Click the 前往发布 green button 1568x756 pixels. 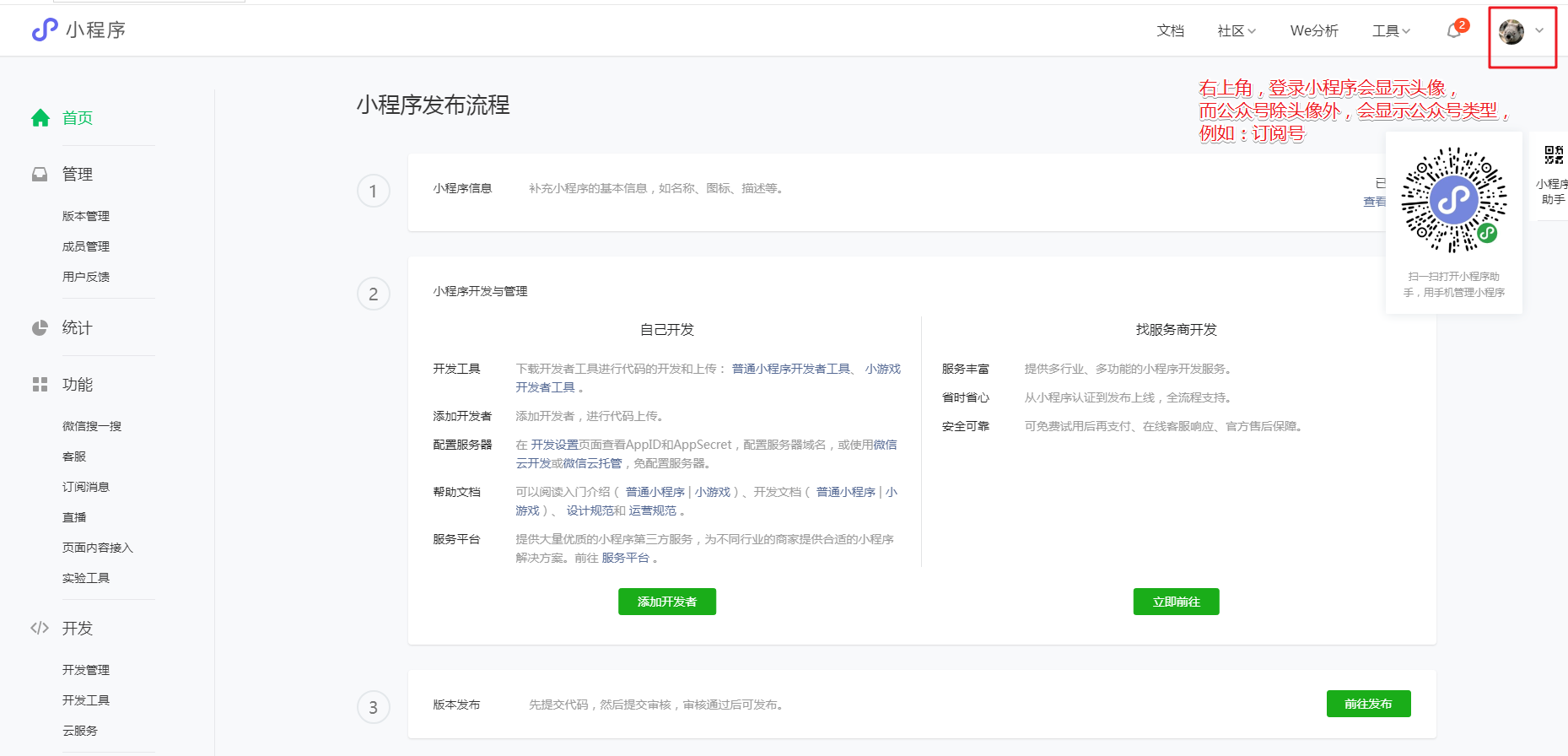click(x=1368, y=704)
